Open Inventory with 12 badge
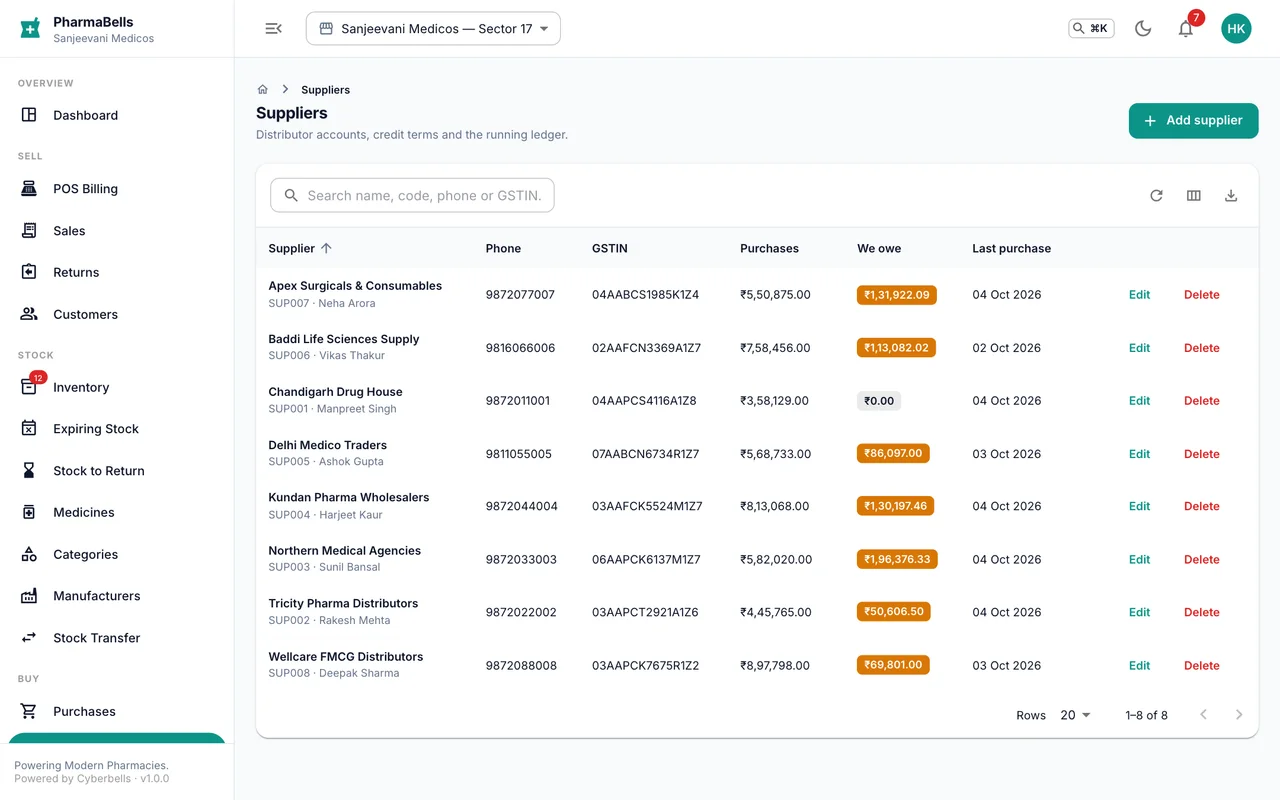The width and height of the screenshot is (1280, 800). (117, 387)
